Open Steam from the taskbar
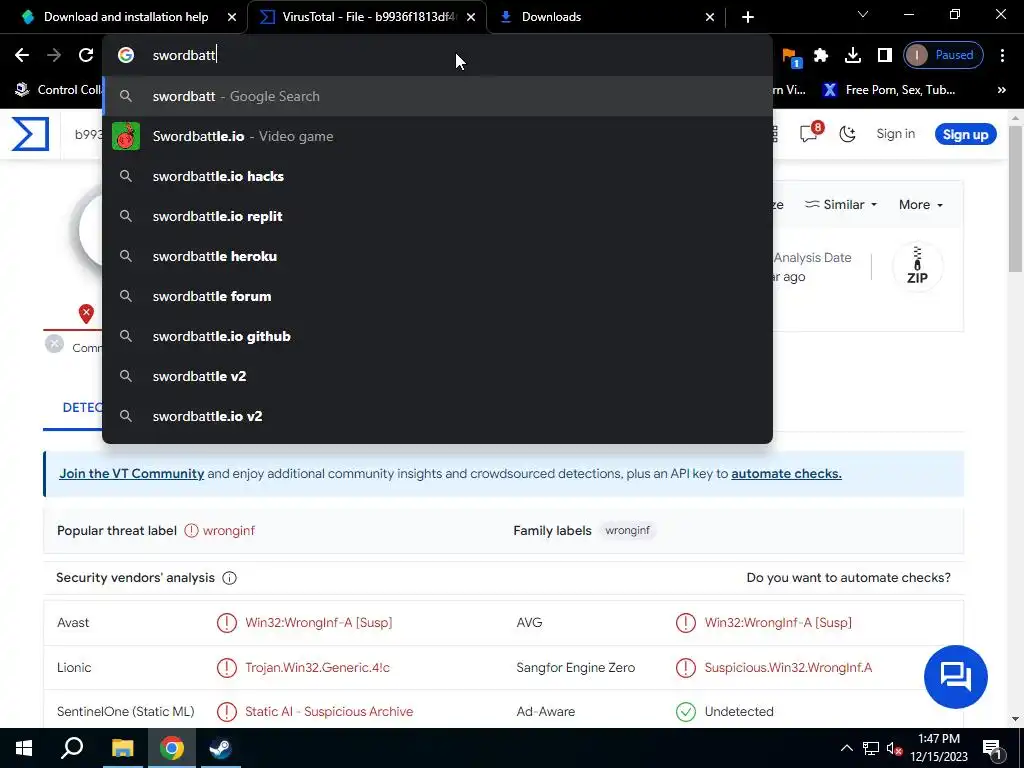Image resolution: width=1024 pixels, height=768 pixels. [220, 748]
